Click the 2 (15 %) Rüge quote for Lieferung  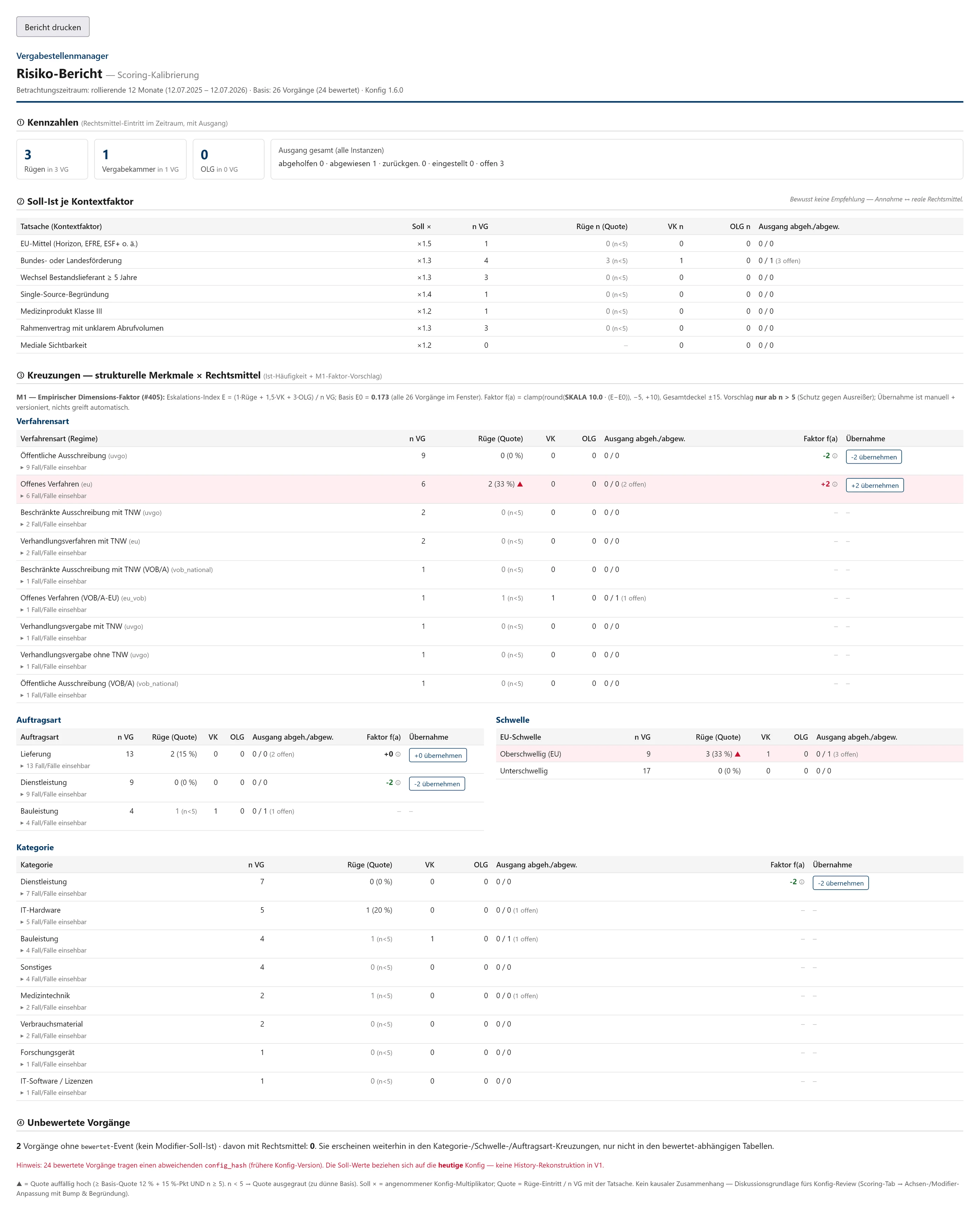coord(183,754)
